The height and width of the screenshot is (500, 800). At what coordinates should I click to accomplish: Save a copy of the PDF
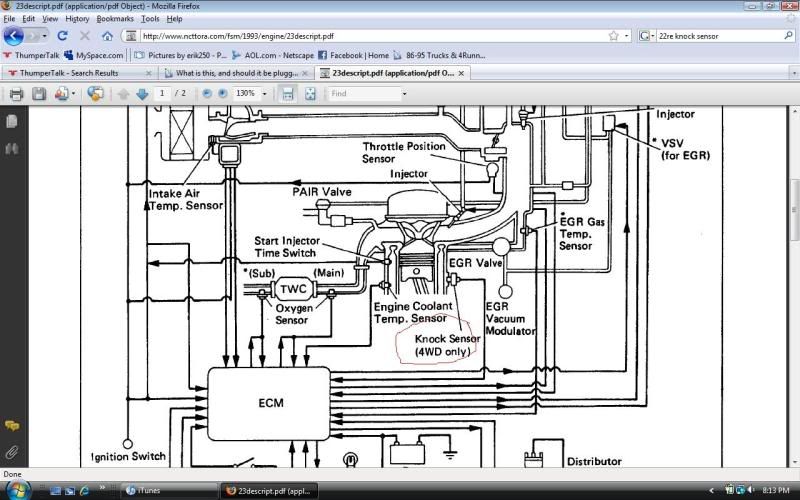point(39,93)
